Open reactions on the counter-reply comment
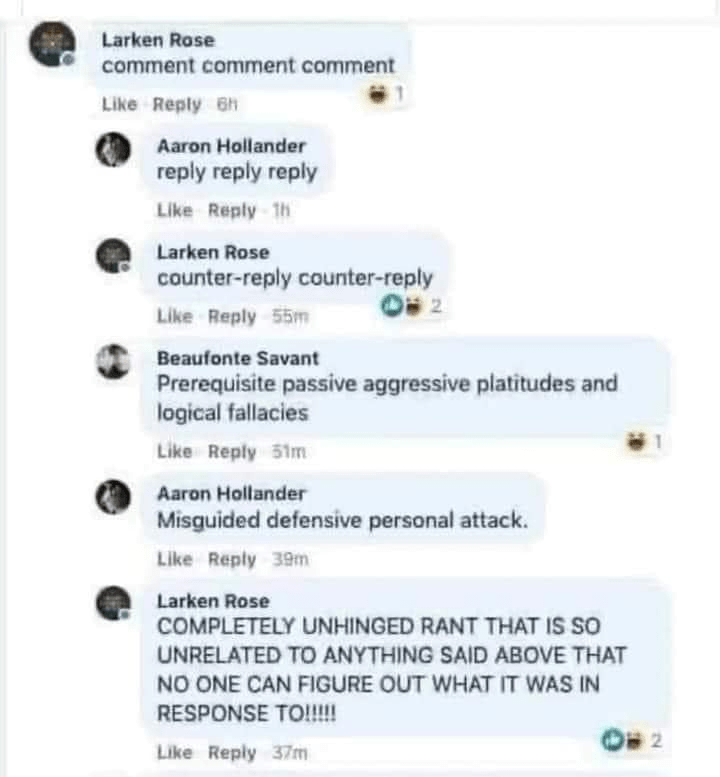This screenshot has width=720, height=777. (x=410, y=306)
